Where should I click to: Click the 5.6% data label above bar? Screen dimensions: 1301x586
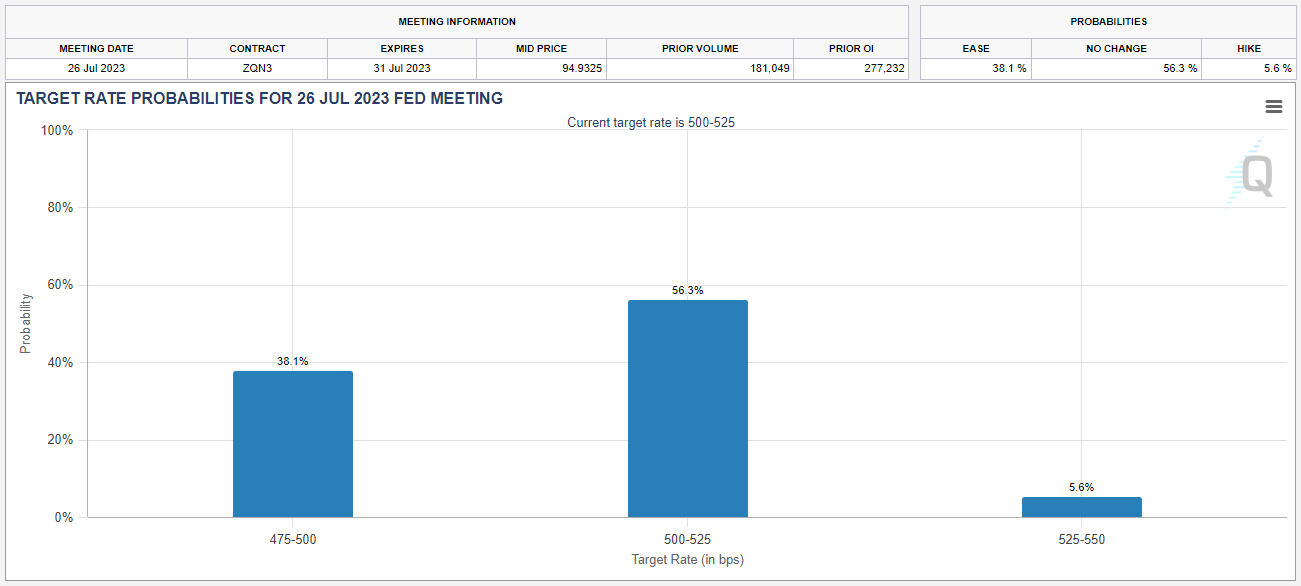click(1081, 488)
